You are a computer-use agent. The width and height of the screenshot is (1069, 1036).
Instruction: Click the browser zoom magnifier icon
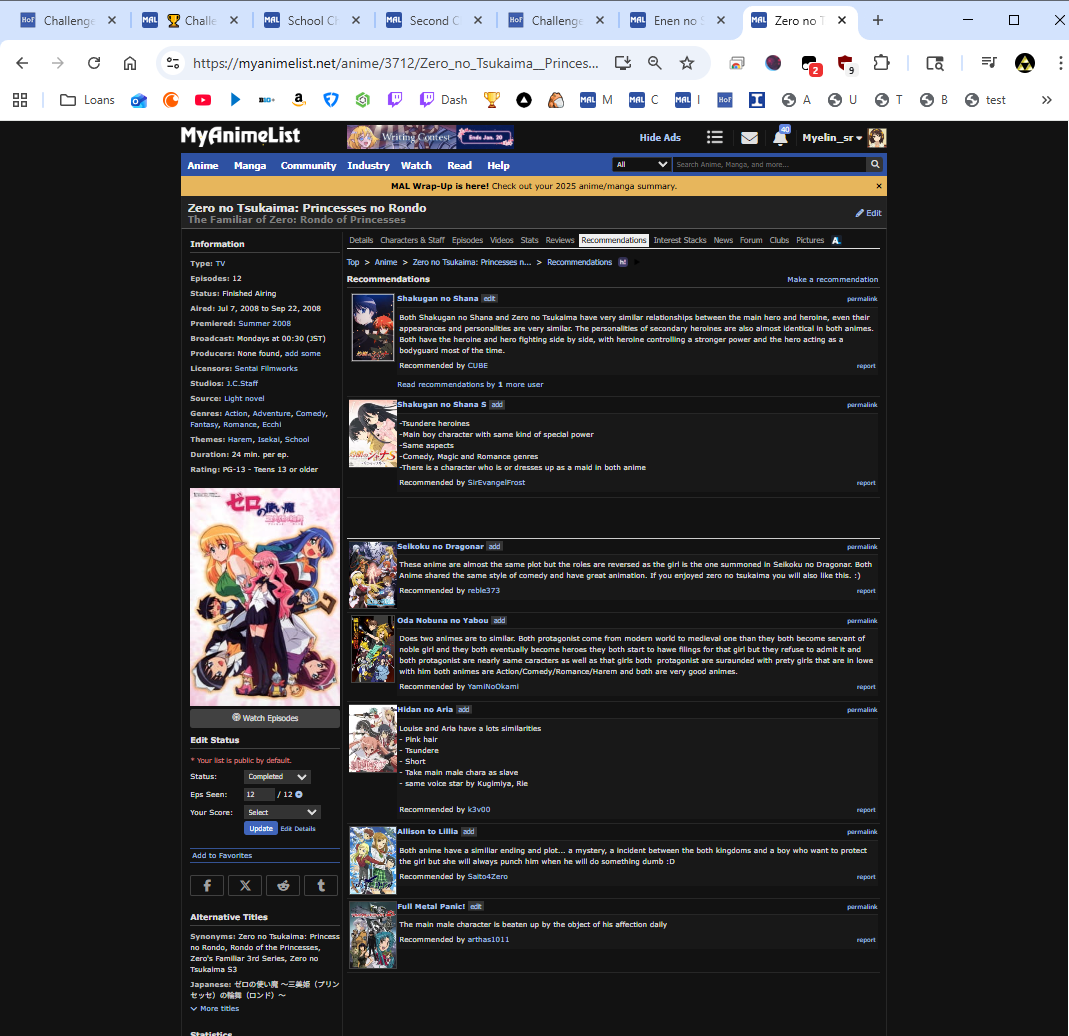tap(654, 63)
